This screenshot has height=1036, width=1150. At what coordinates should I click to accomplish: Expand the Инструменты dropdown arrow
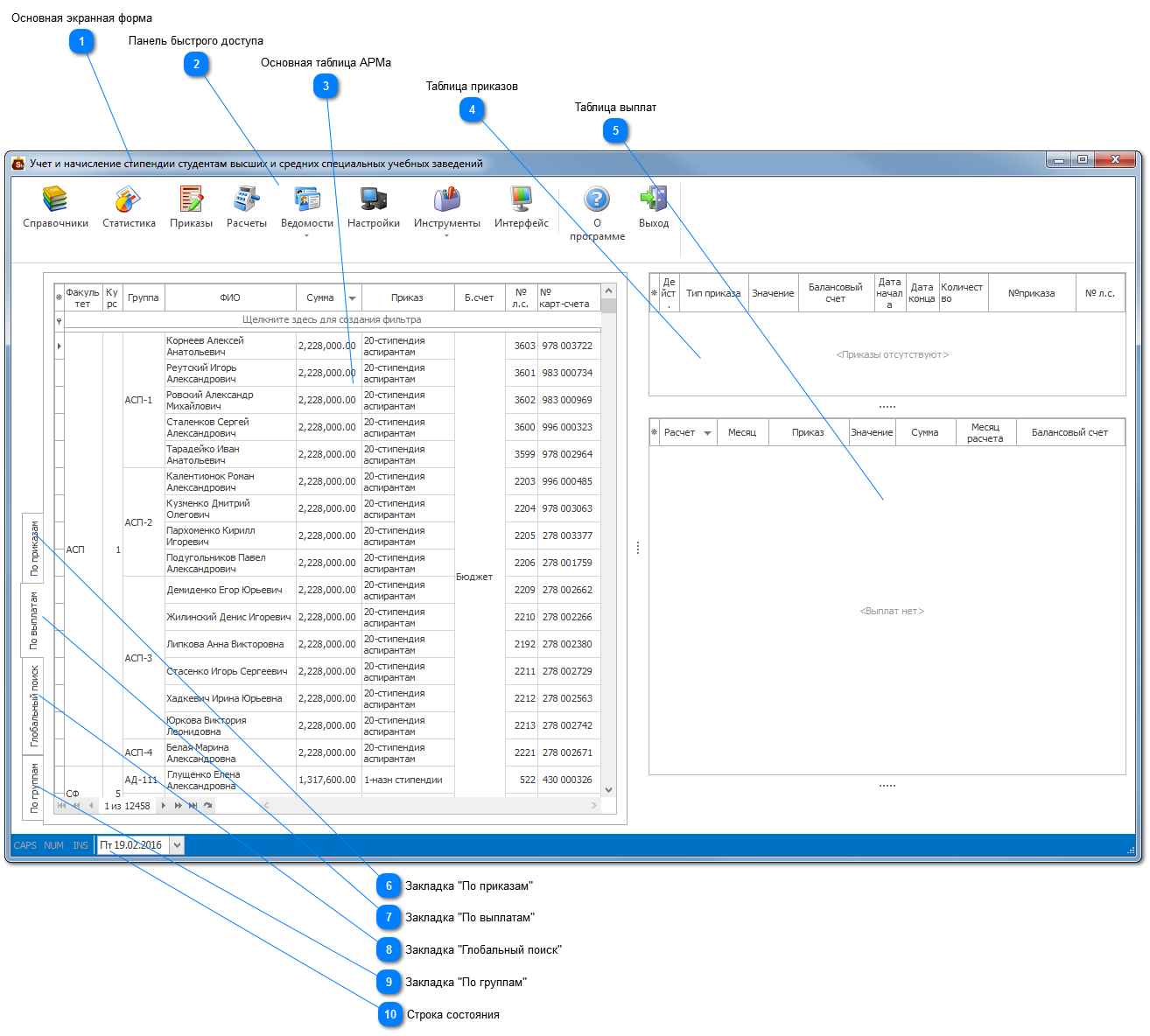tap(446, 236)
